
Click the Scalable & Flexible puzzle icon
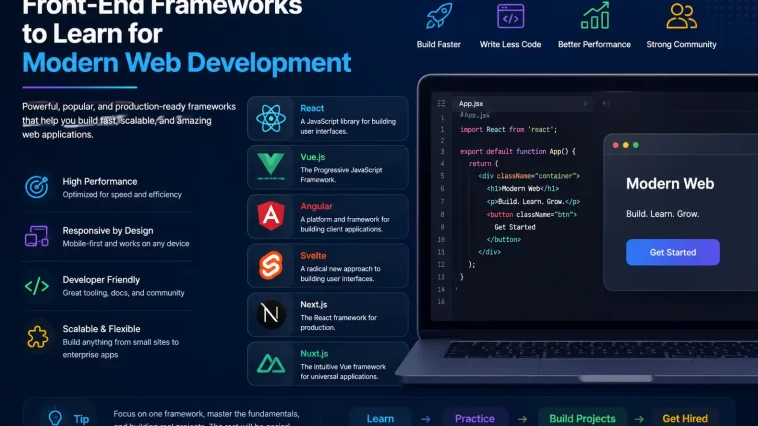click(x=37, y=337)
